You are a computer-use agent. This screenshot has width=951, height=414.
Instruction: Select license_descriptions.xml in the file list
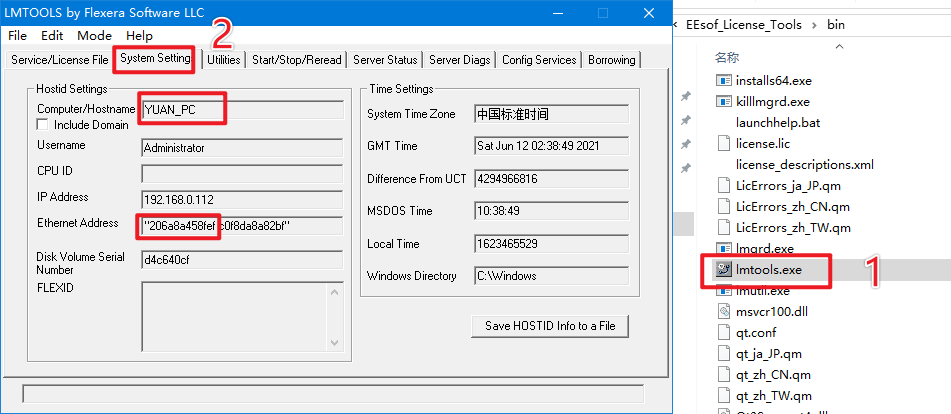[x=804, y=164]
